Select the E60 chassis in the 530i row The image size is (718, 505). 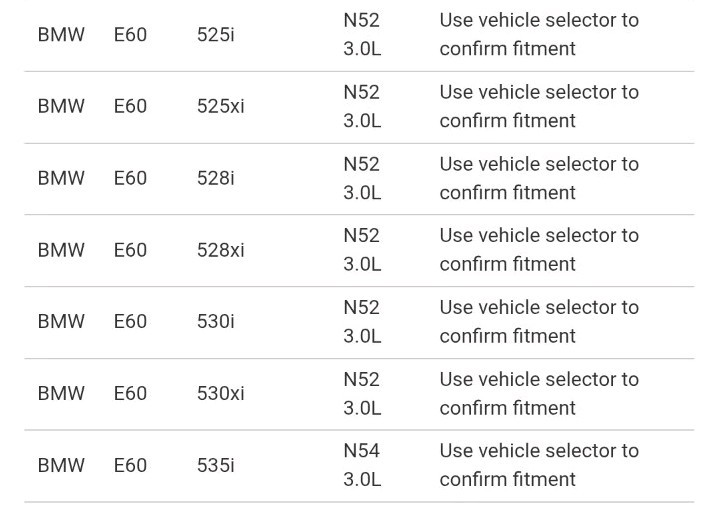coord(130,322)
